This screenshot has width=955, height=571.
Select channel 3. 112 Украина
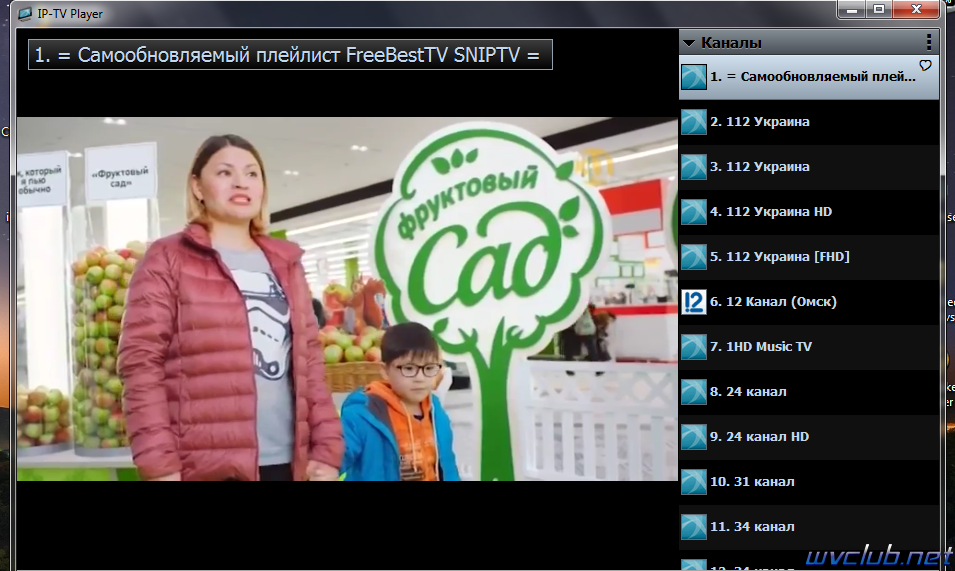click(809, 167)
